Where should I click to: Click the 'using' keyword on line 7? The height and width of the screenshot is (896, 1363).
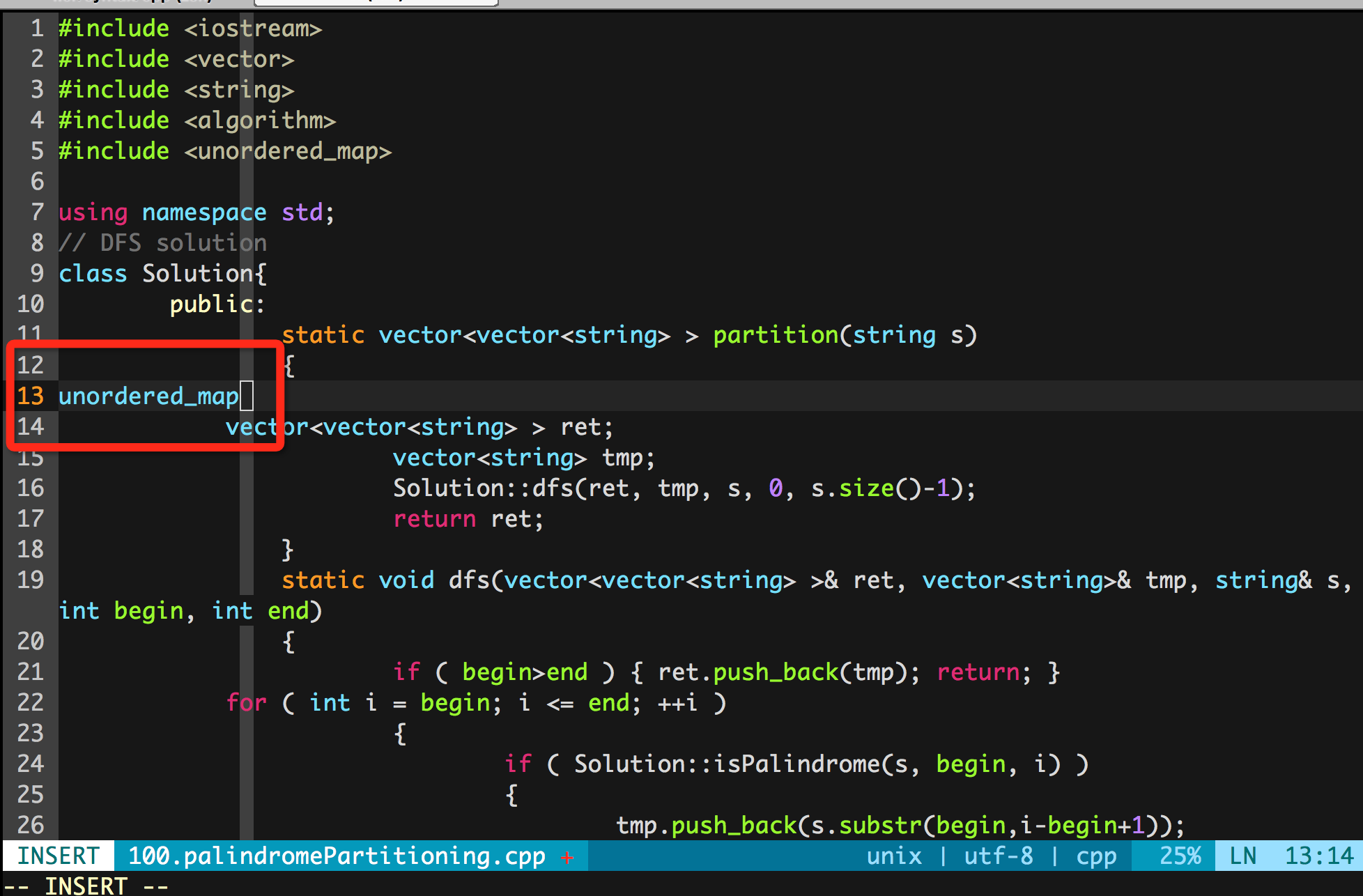point(93,213)
